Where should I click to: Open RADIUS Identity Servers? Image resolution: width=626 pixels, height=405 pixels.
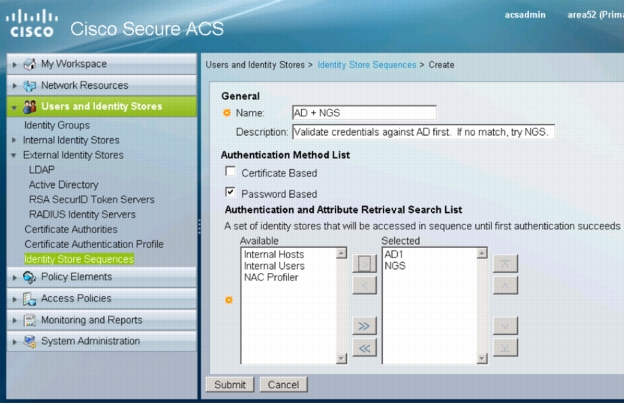pyautogui.click(x=82, y=214)
